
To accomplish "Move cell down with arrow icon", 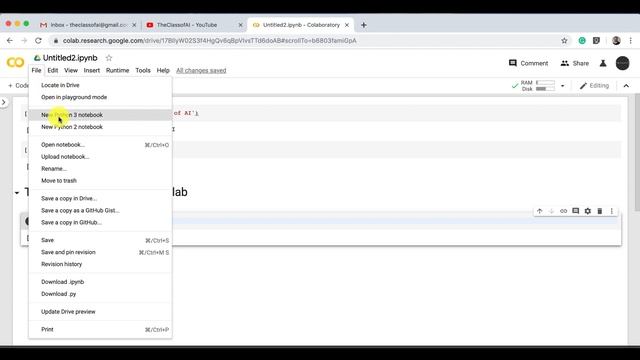I will (x=551, y=211).
